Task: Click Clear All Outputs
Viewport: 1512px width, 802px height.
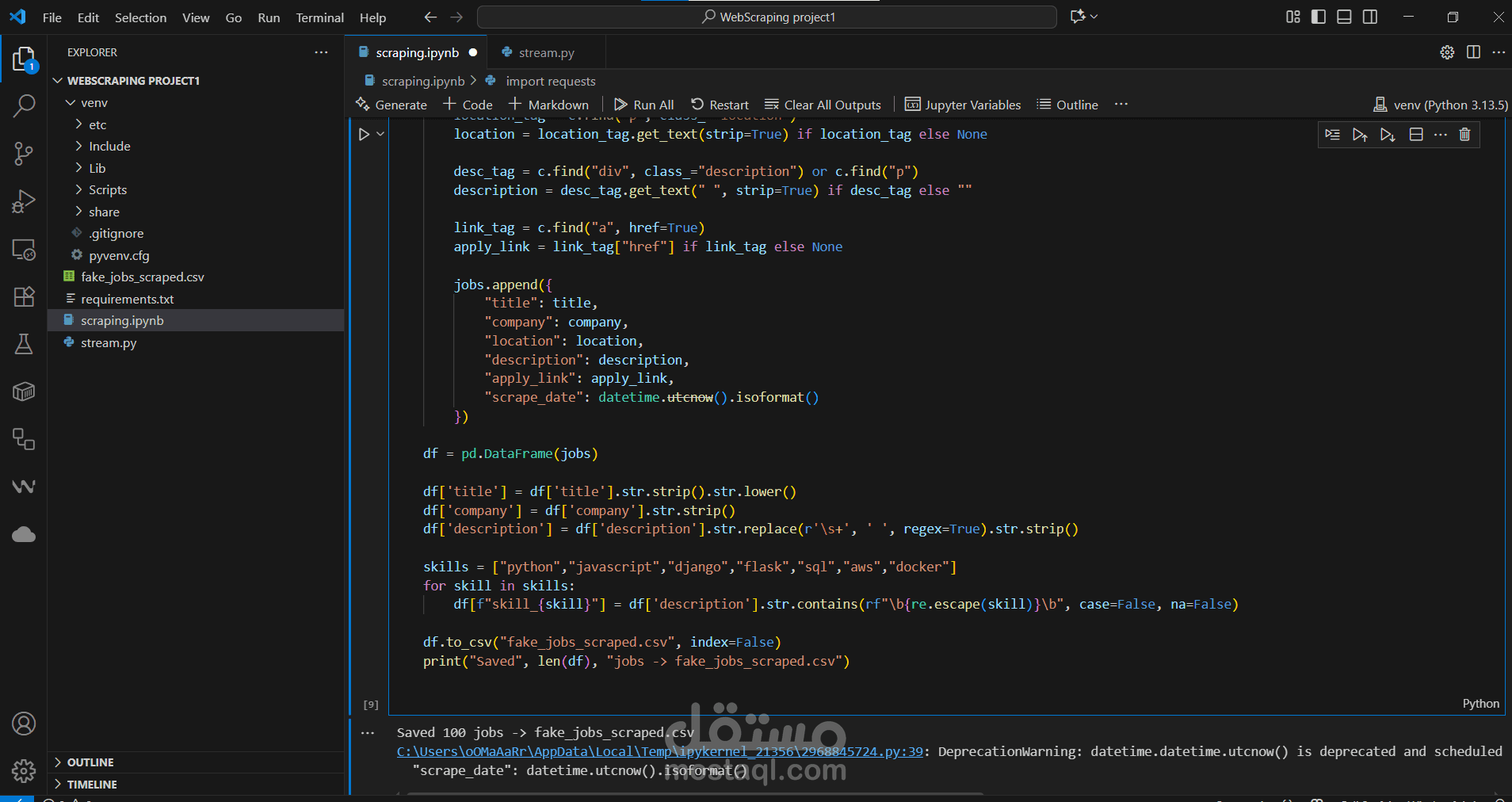Action: pyautogui.click(x=823, y=105)
